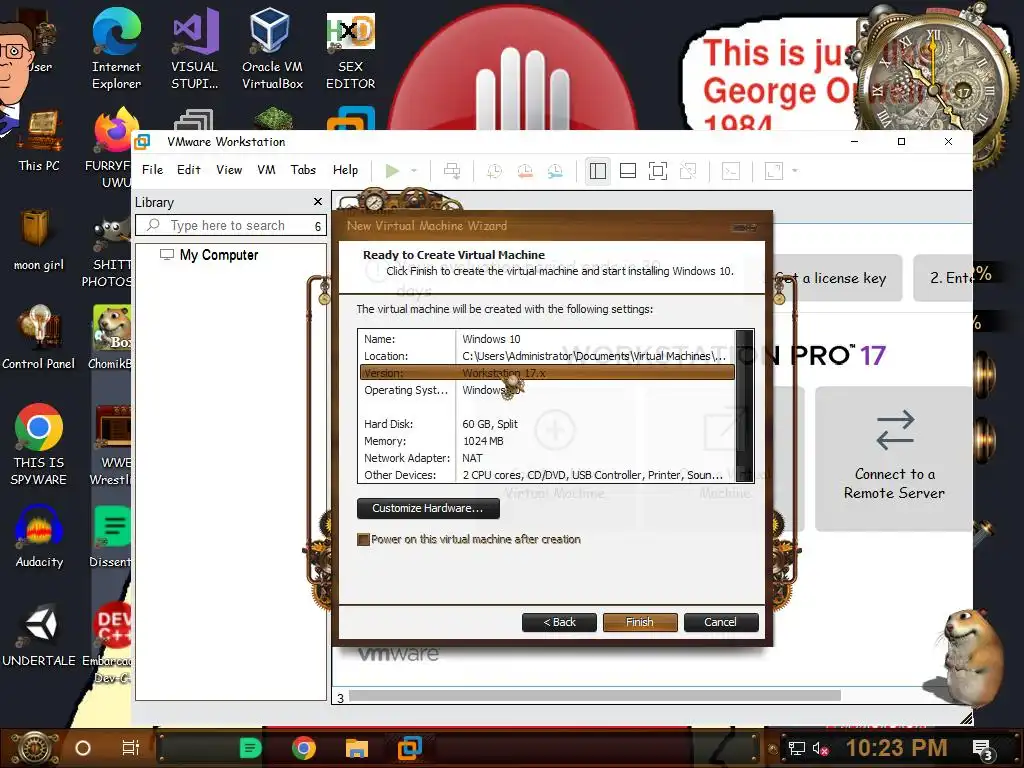Image resolution: width=1024 pixels, height=768 pixels.
Task: Open the library search dropdown arrow
Action: coord(318,226)
